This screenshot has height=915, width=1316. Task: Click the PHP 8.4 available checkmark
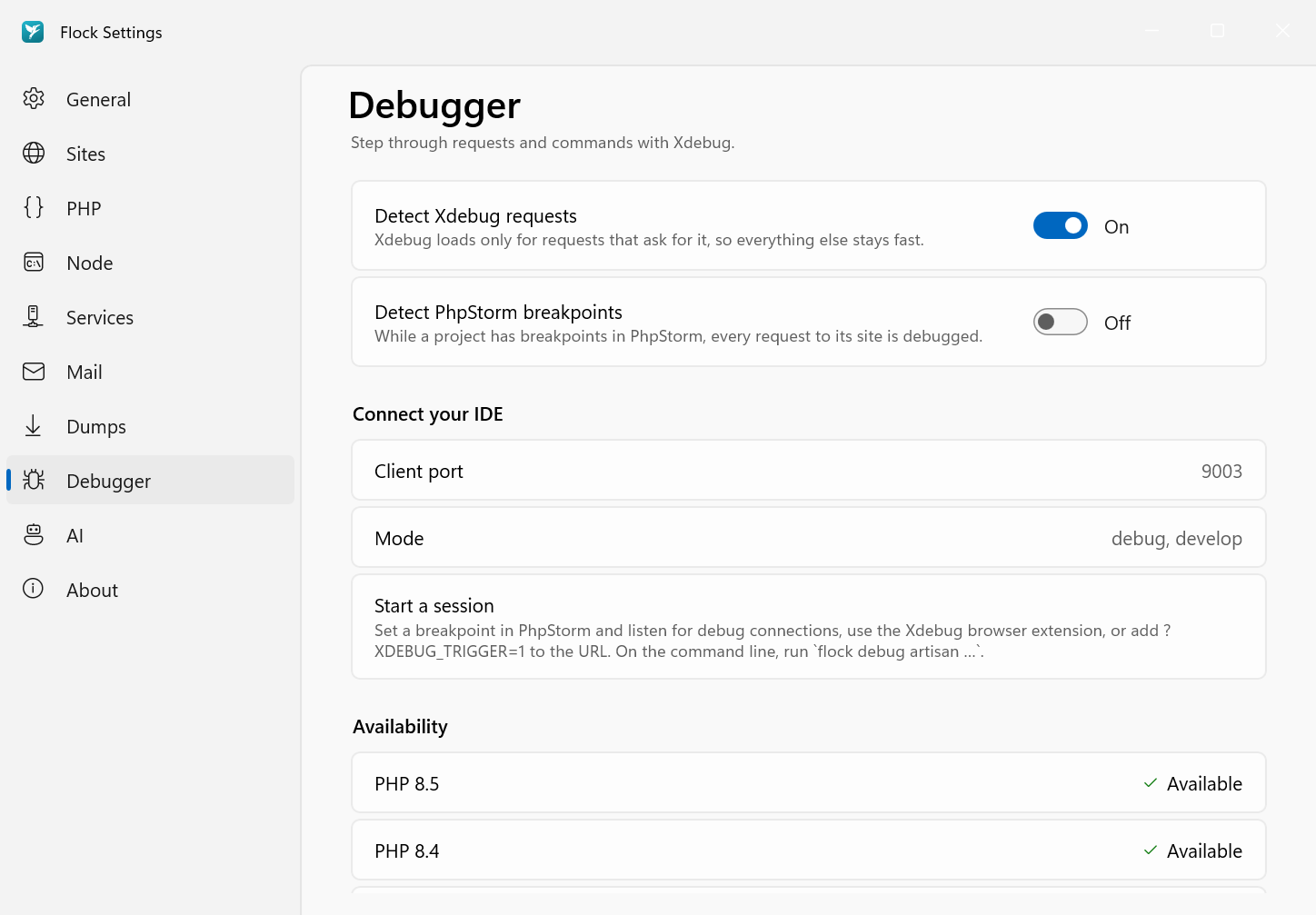point(1151,850)
